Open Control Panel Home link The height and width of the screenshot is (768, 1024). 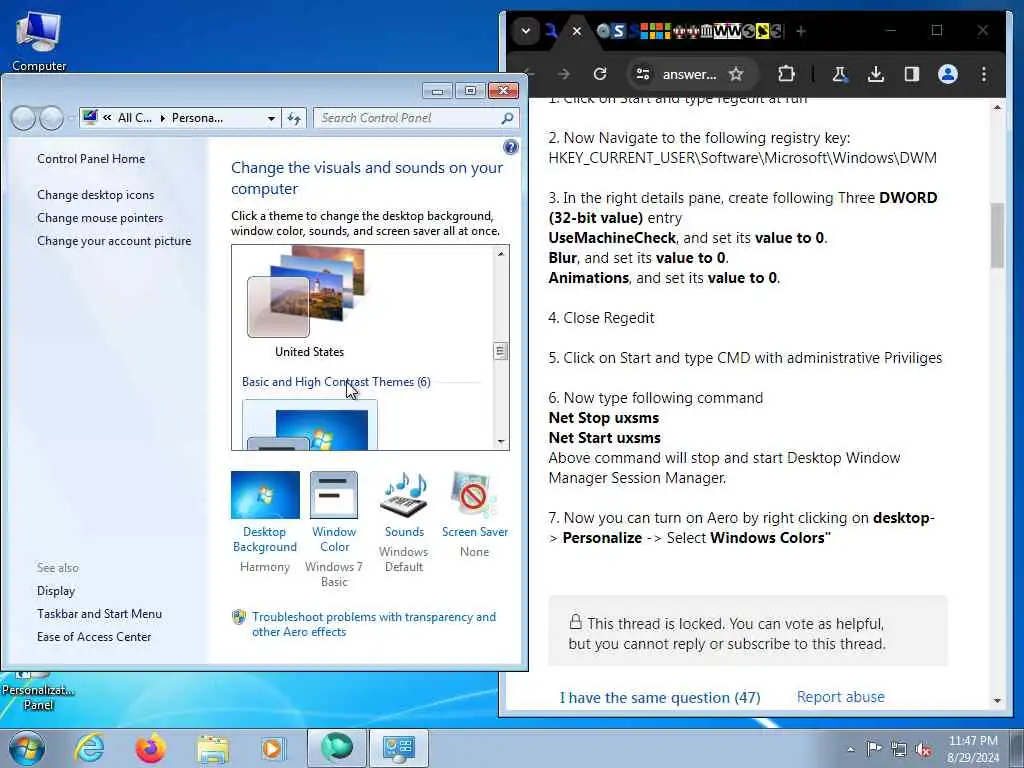(91, 159)
